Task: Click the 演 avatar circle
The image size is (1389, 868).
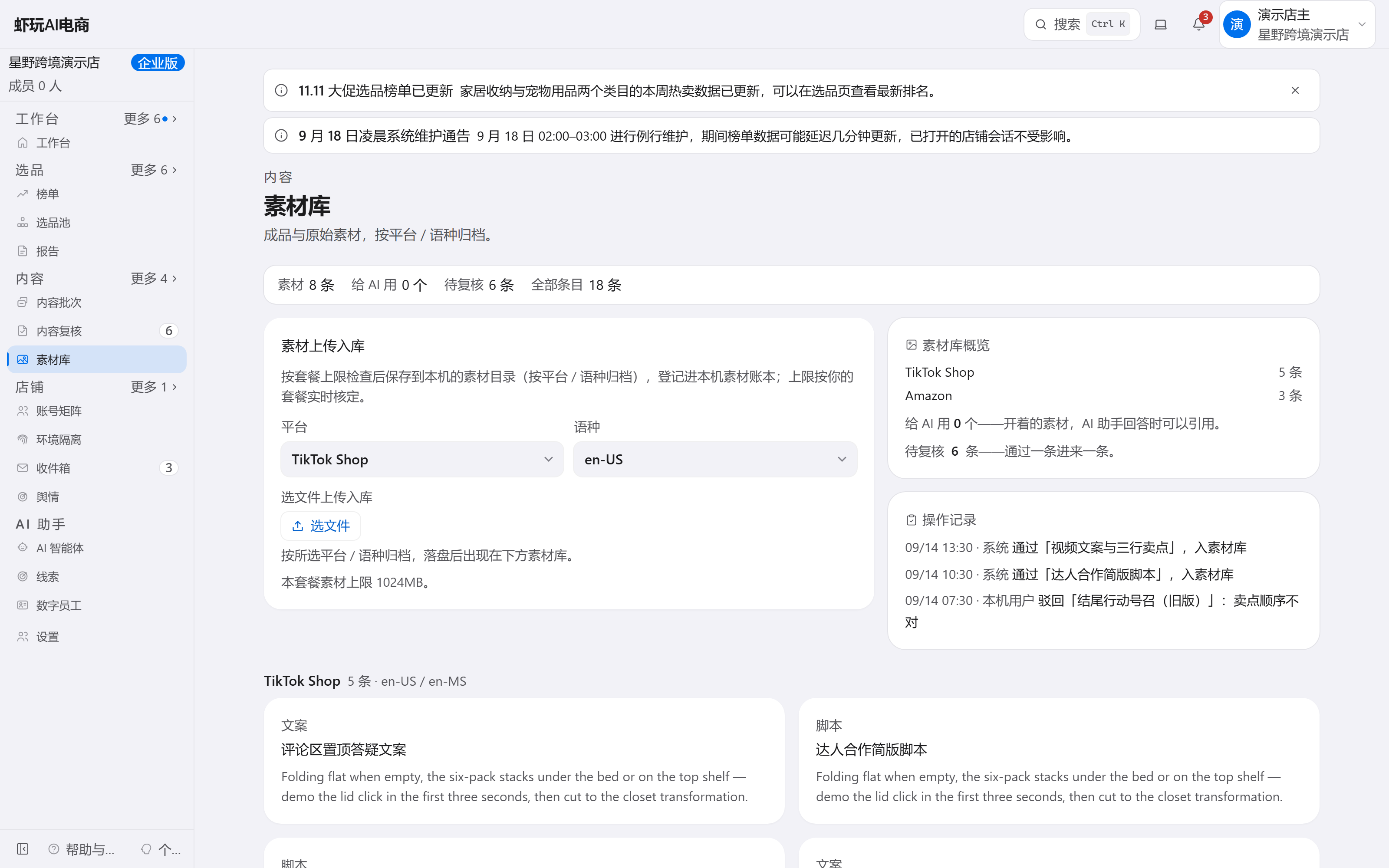Action: pyautogui.click(x=1237, y=25)
